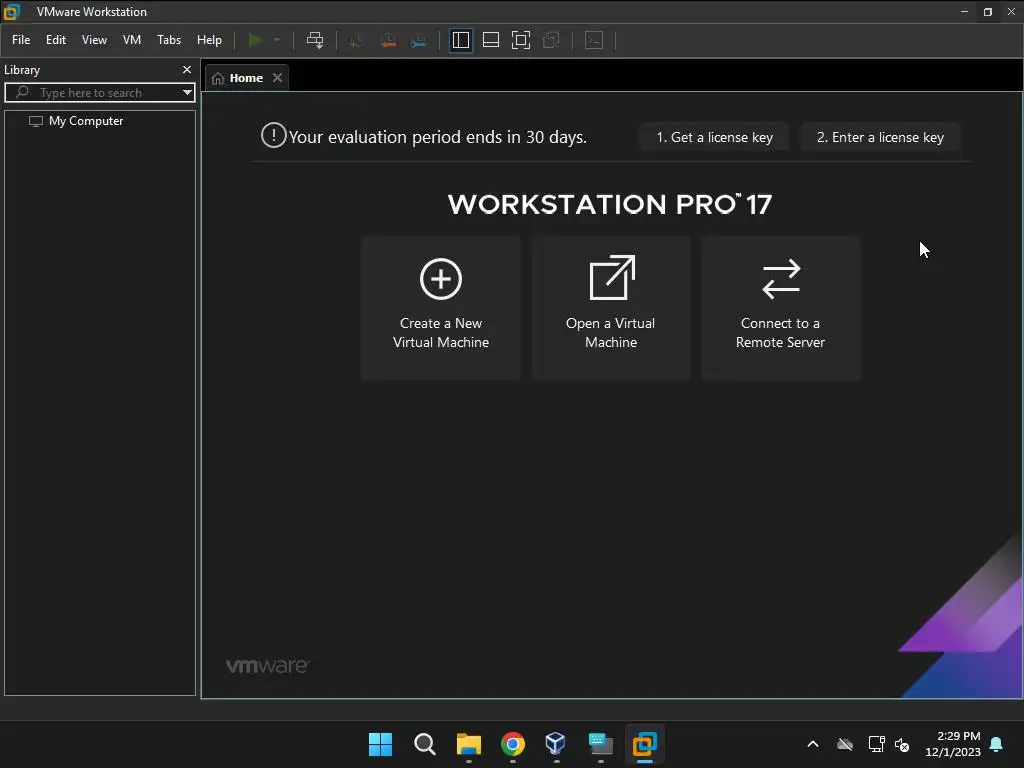
Task: Select My Computer in the library
Action: pos(86,121)
